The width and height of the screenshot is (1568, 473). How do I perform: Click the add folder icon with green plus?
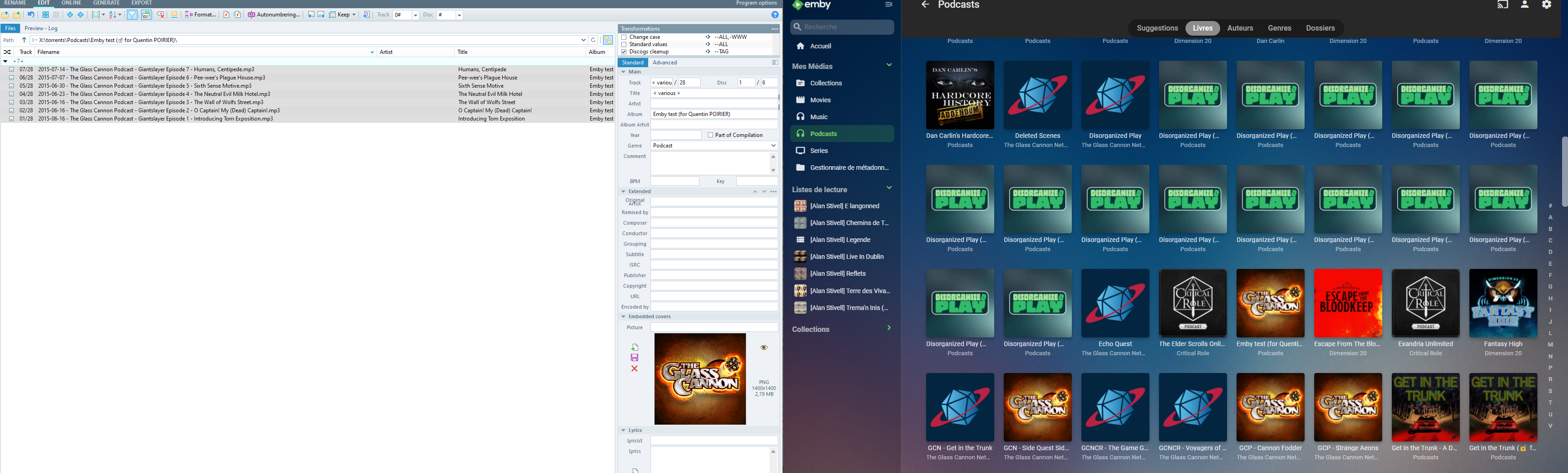click(16, 15)
